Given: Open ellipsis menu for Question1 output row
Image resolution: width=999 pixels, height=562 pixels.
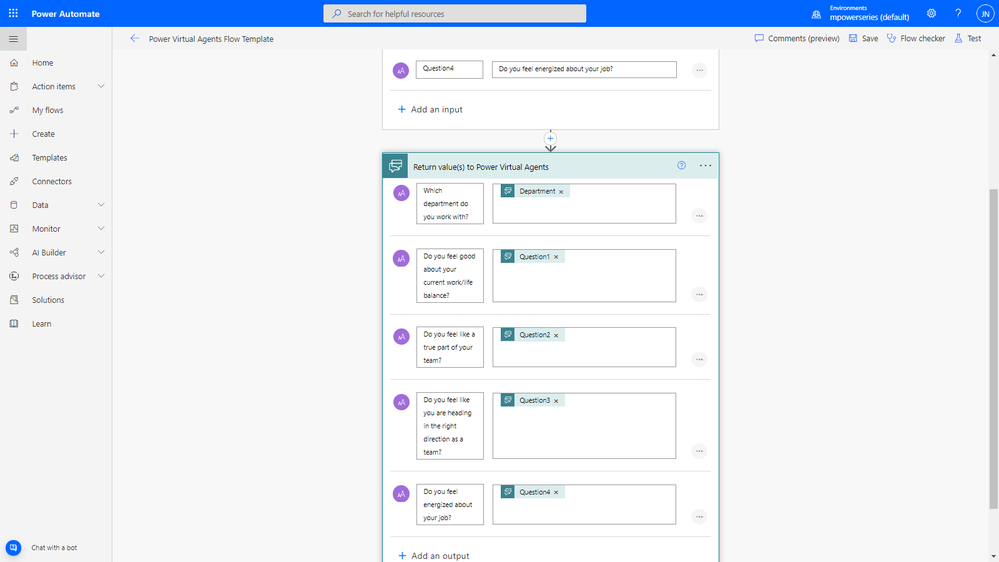Looking at the screenshot, I should (700, 294).
